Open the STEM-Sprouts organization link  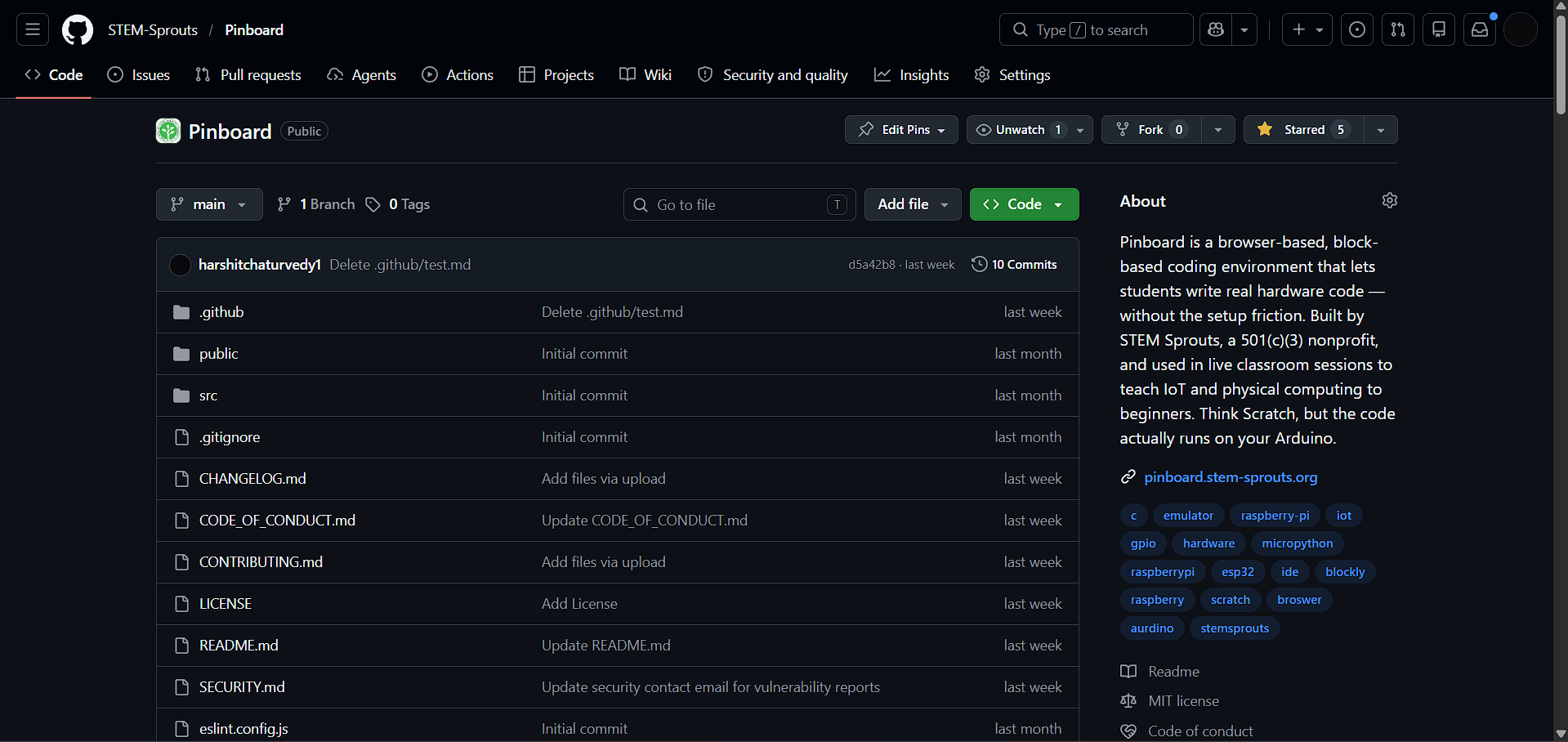(153, 30)
